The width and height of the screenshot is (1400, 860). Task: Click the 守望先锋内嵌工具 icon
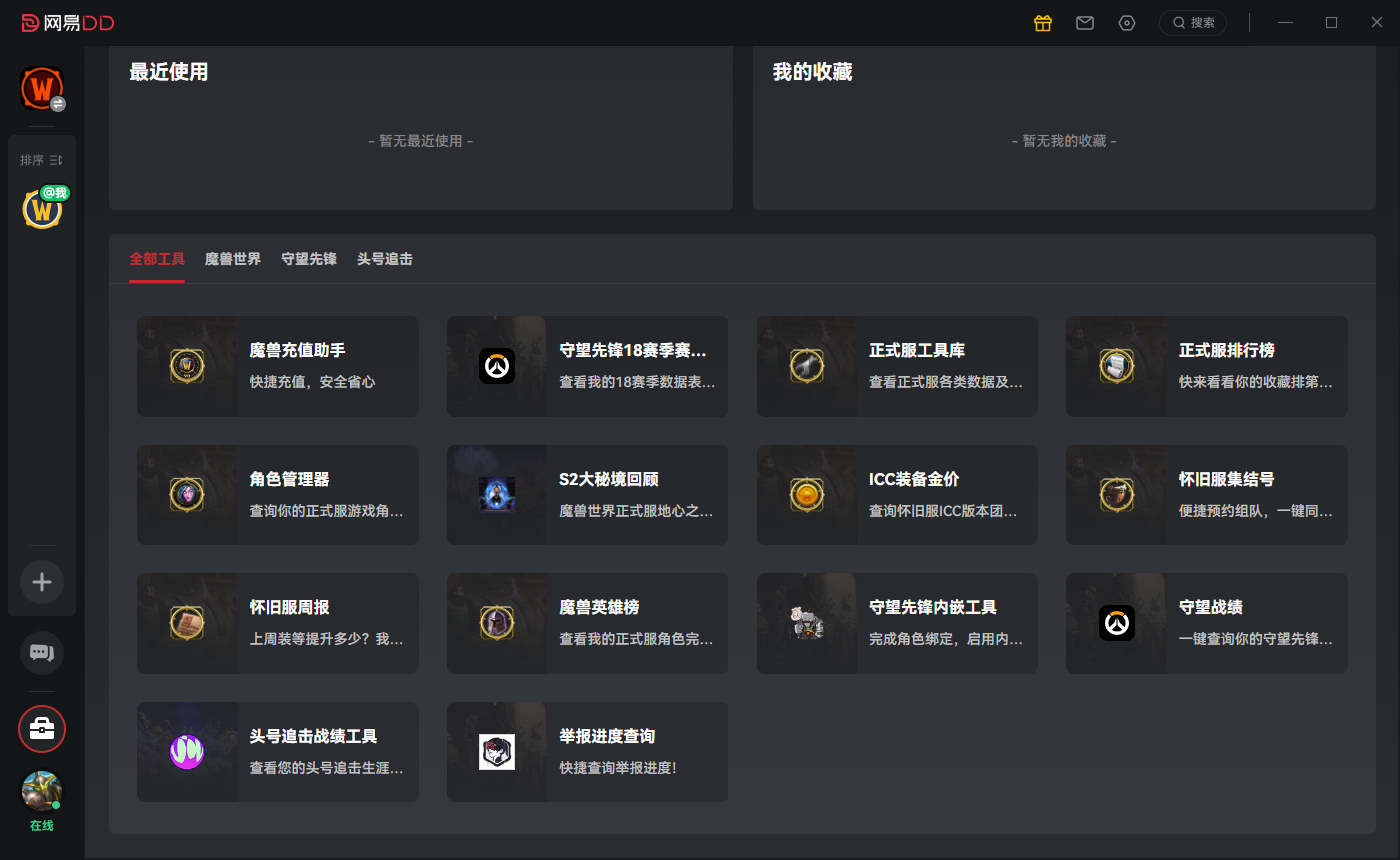(807, 623)
